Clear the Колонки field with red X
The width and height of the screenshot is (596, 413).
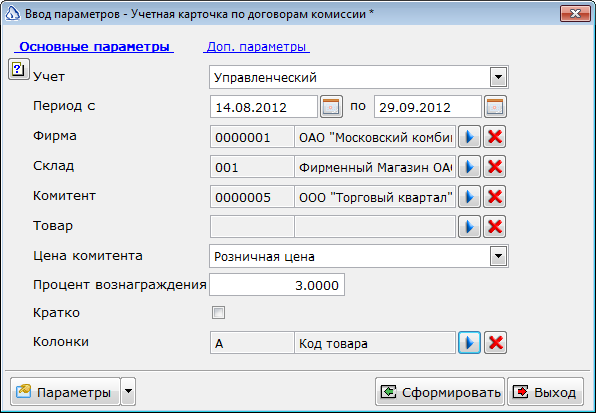pyautogui.click(x=495, y=343)
